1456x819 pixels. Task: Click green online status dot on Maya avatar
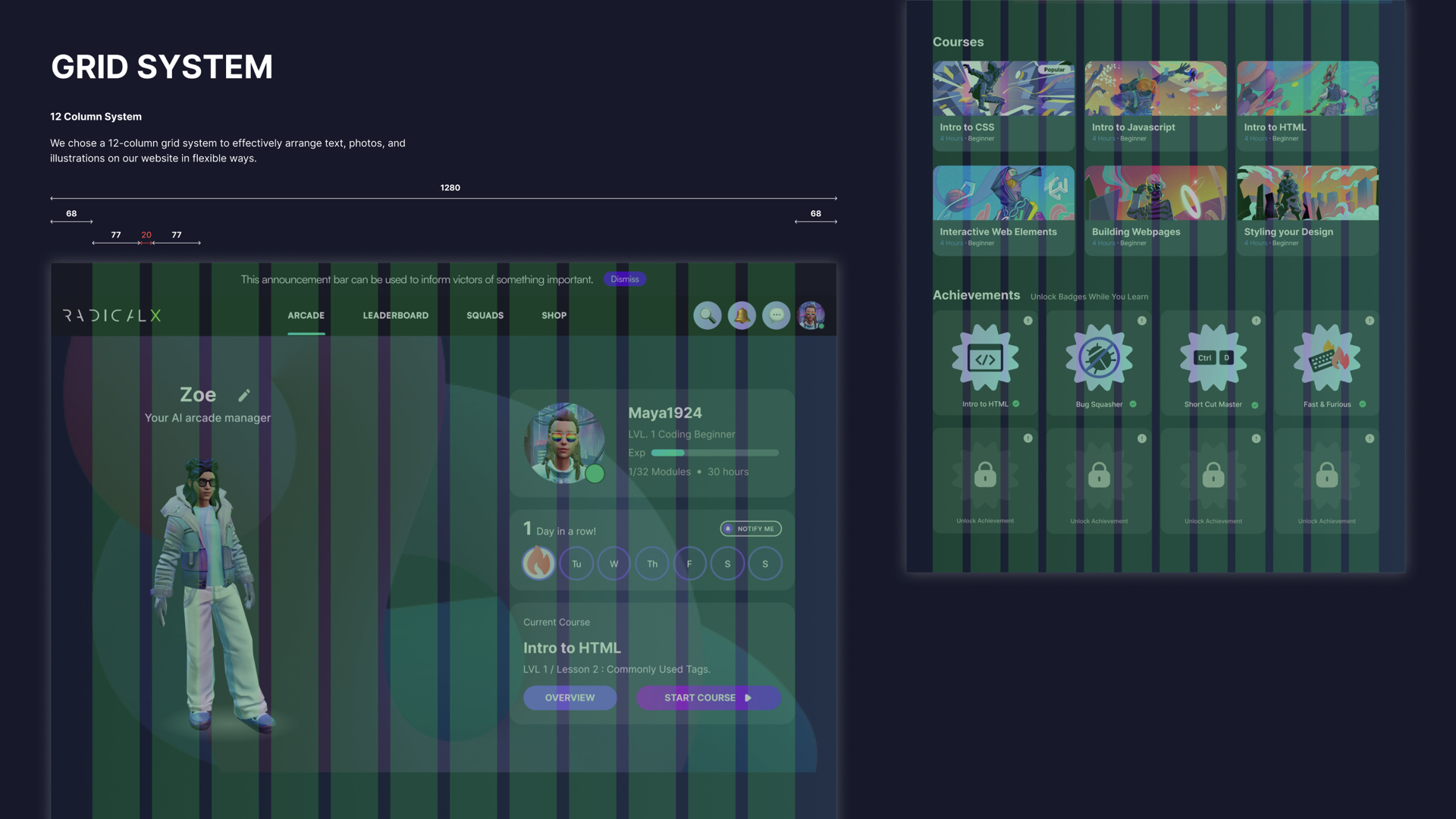(x=595, y=474)
